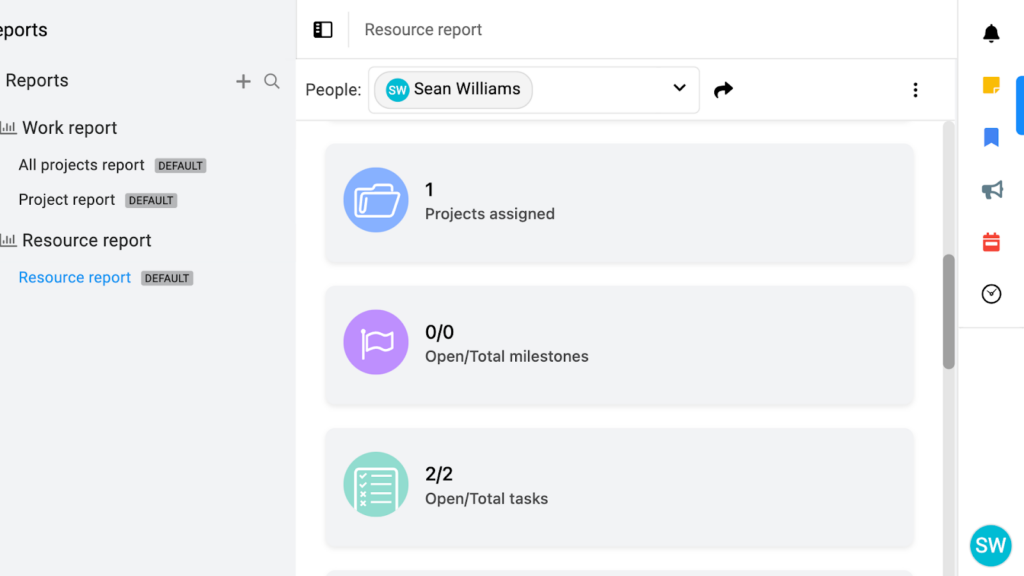Viewport: 1024px width, 576px height.
Task: Open the calendar panel icon
Action: [x=990, y=241]
